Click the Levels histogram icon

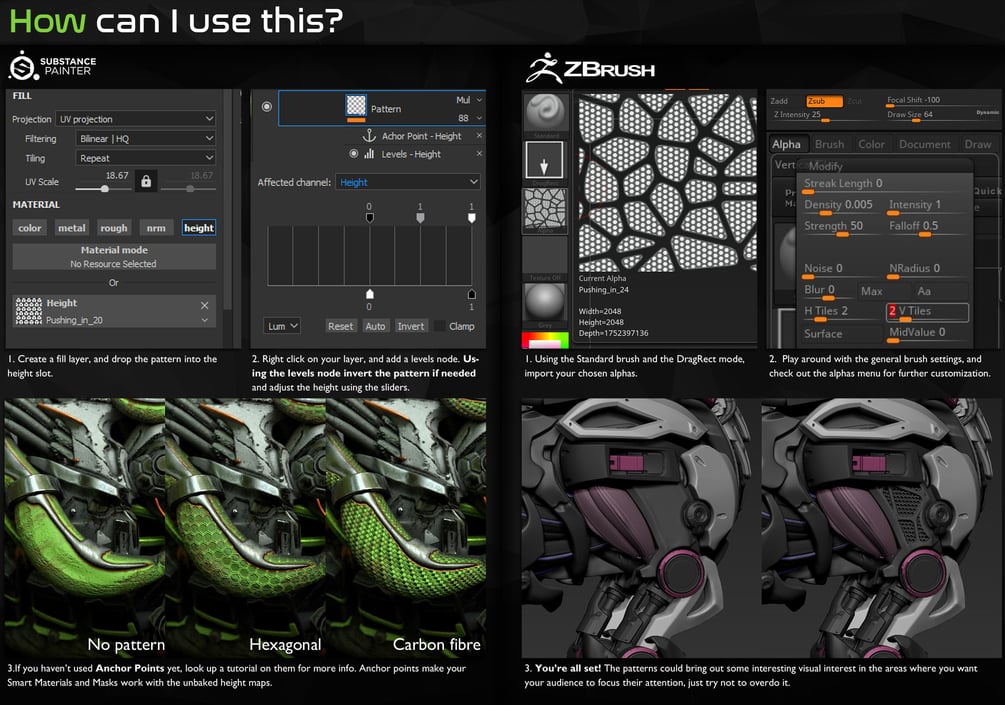click(x=369, y=154)
